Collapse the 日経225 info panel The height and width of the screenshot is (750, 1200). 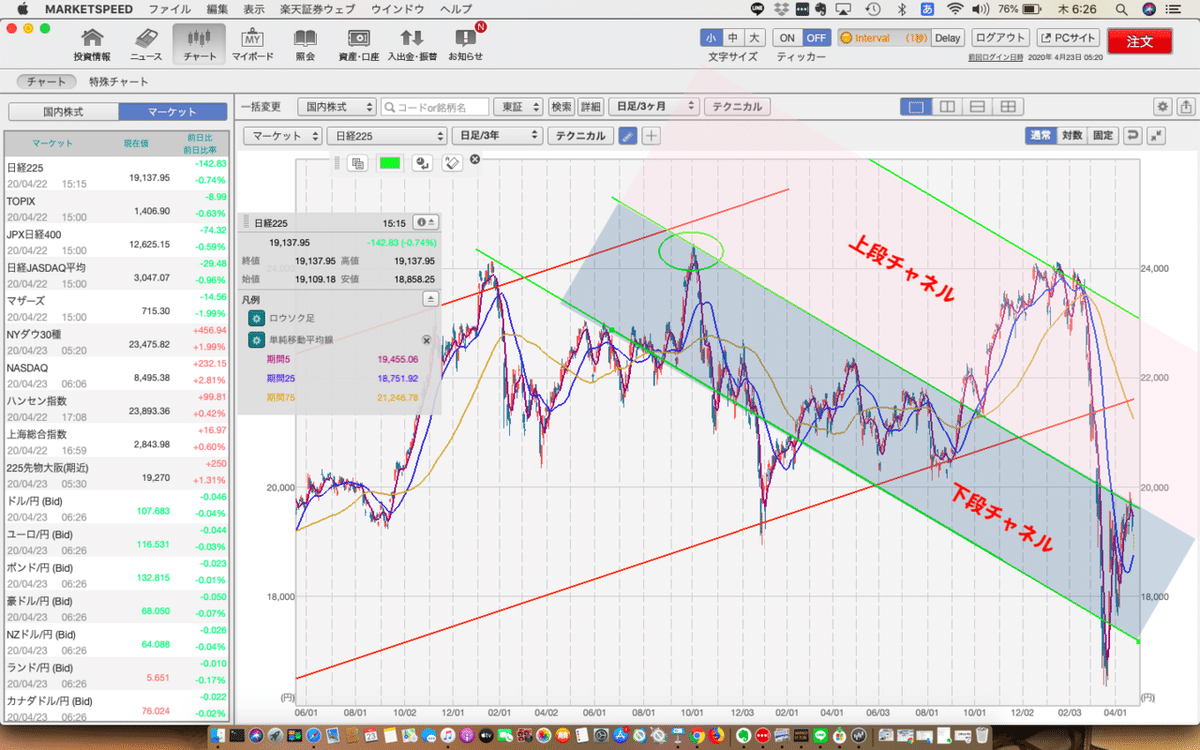pos(425,222)
